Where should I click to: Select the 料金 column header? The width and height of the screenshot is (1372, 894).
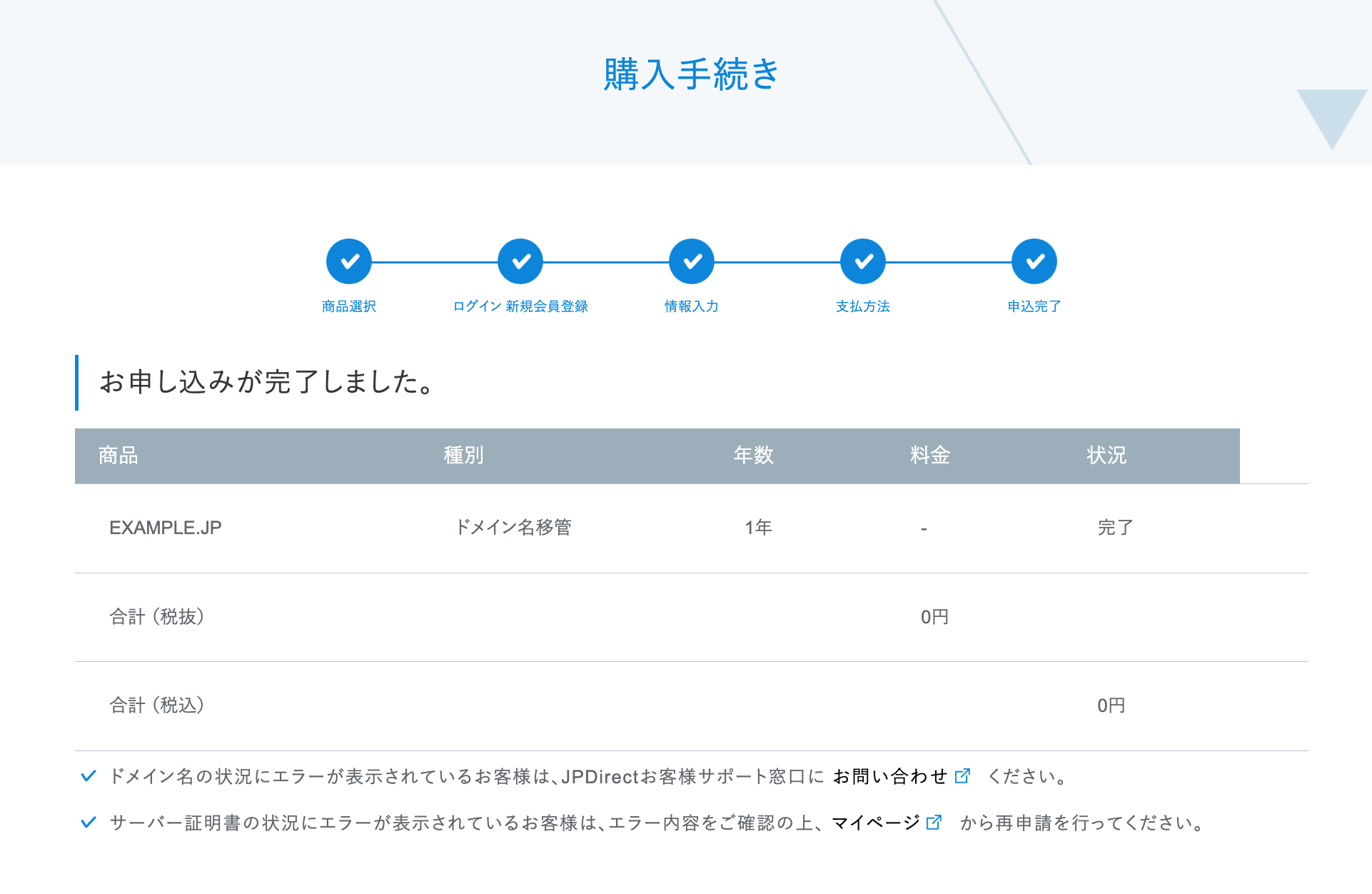tap(930, 456)
